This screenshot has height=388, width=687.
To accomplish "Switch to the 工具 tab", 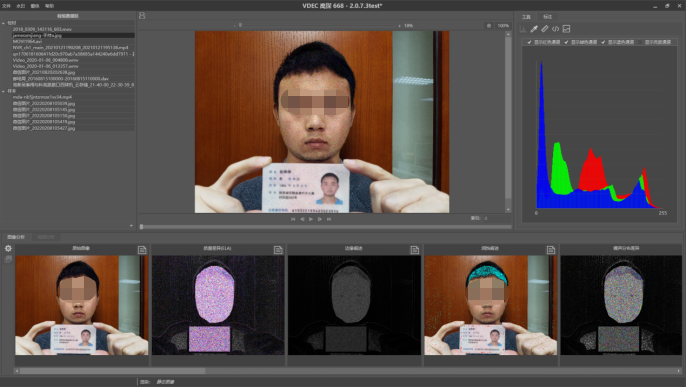I will pyautogui.click(x=526, y=17).
